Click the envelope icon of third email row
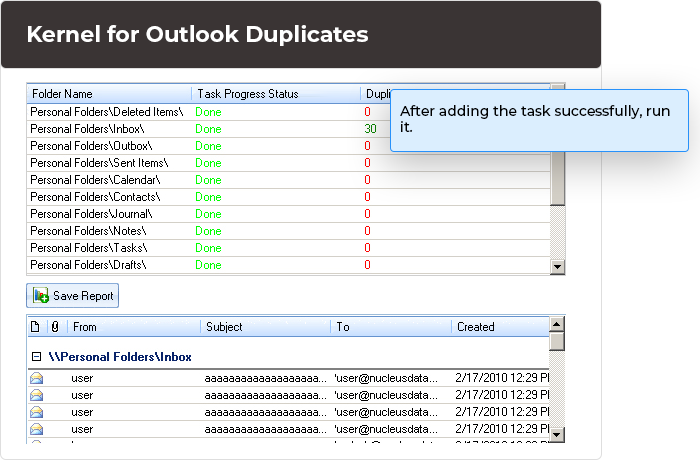This screenshot has width=700, height=460. pyautogui.click(x=37, y=412)
